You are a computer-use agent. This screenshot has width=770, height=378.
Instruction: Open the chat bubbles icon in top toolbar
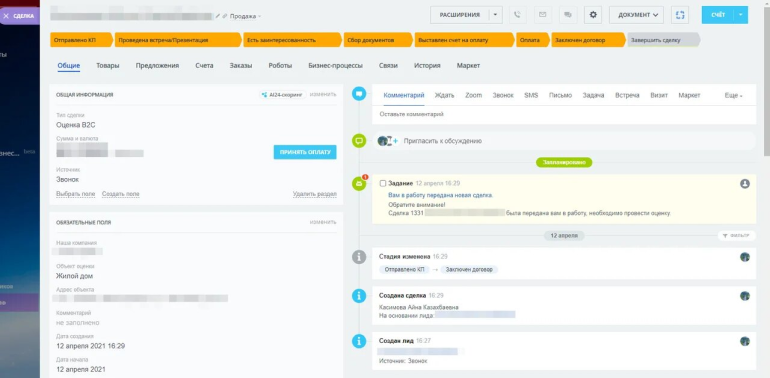click(x=568, y=15)
